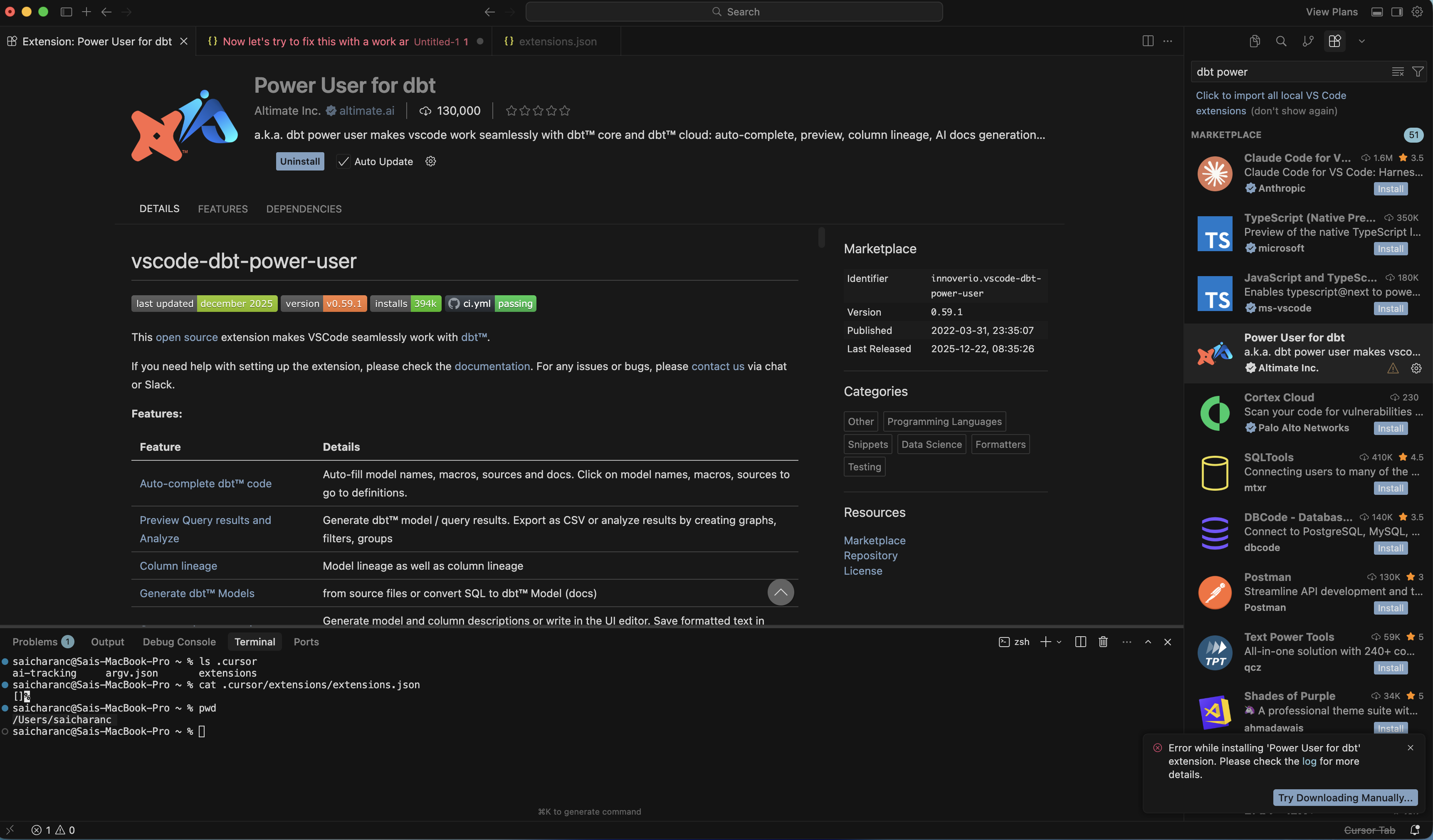The height and width of the screenshot is (840, 1433).
Task: Clear the extensions search text via clear icon
Action: point(1397,71)
